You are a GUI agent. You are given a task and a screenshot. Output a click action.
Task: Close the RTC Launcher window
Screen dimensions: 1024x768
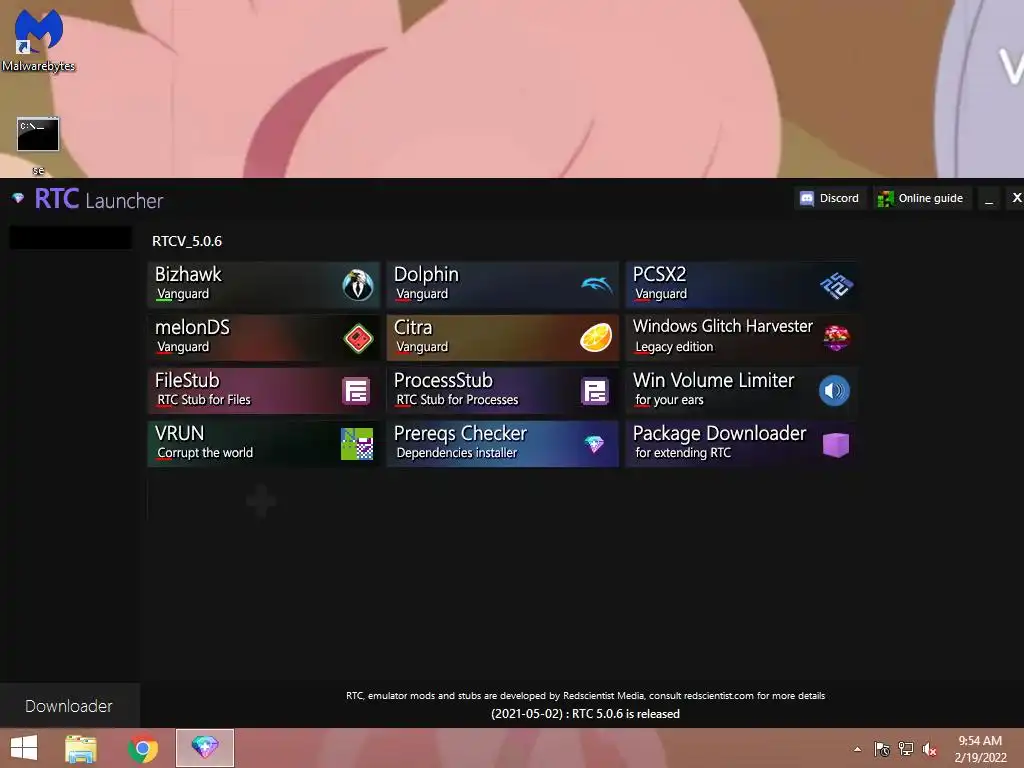(1016, 198)
